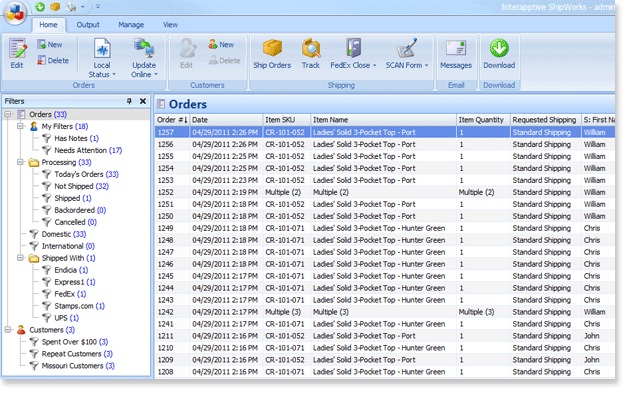This screenshot has width=630, height=394.
Task: Select the Express1 filter
Action: point(69,282)
